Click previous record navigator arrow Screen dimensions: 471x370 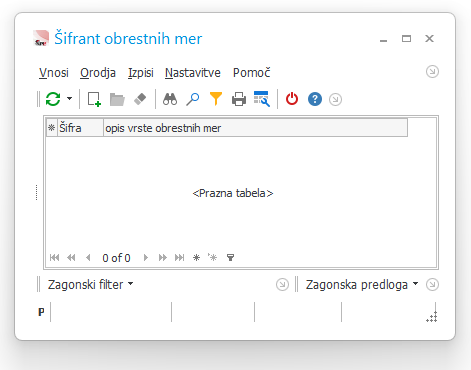pos(88,257)
